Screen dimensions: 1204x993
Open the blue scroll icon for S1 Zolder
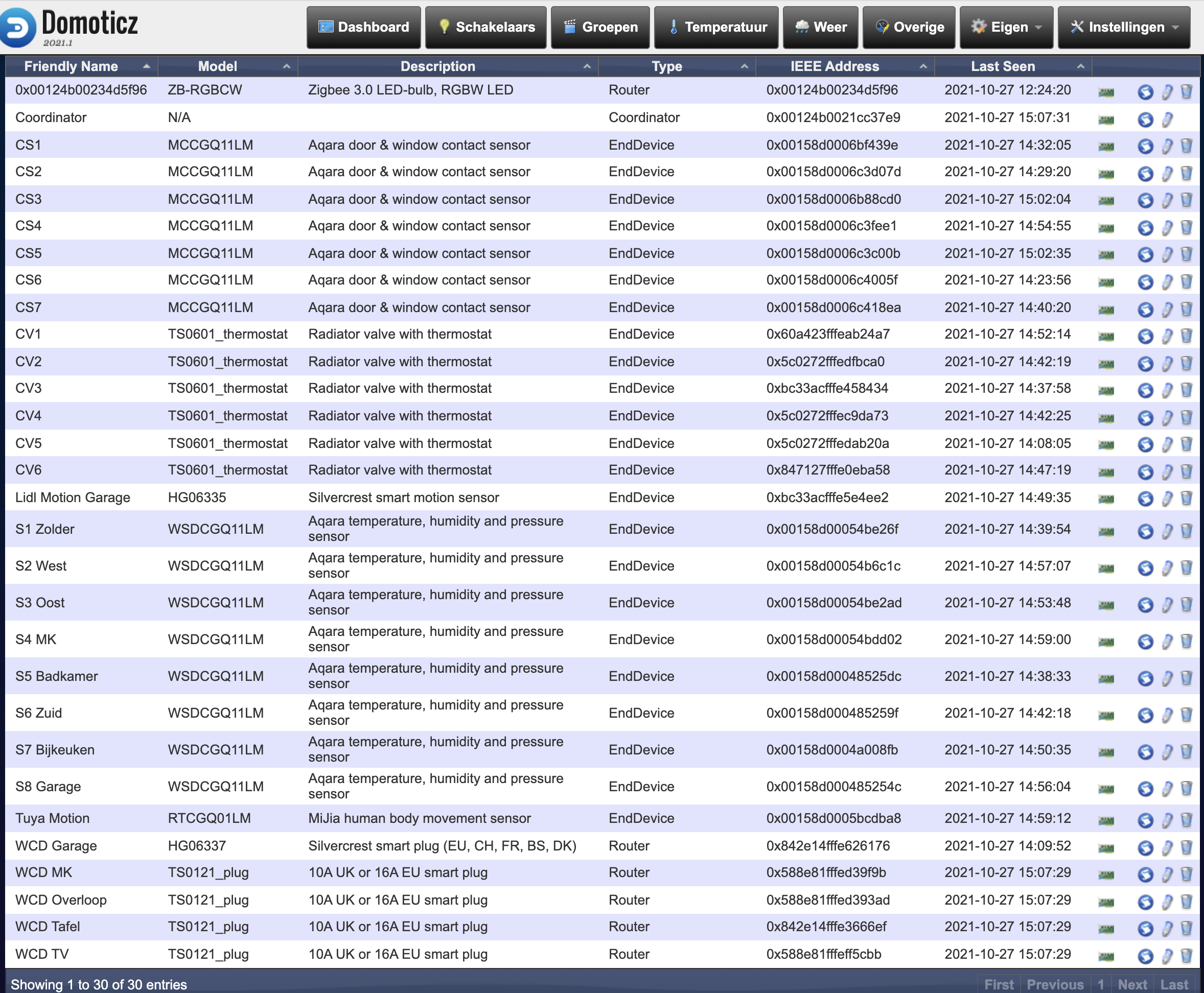pyautogui.click(x=1145, y=531)
